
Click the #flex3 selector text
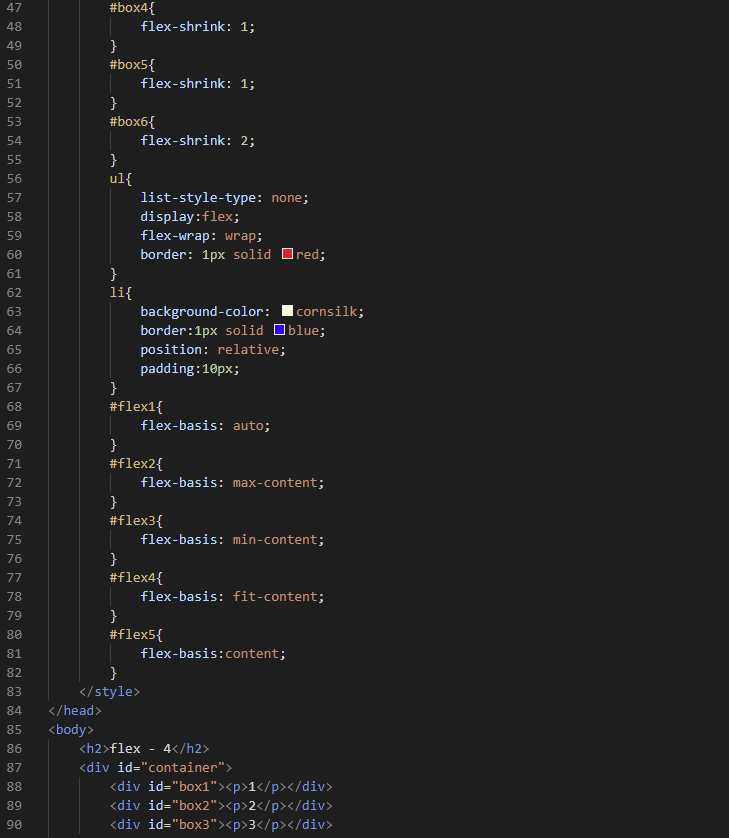point(133,521)
